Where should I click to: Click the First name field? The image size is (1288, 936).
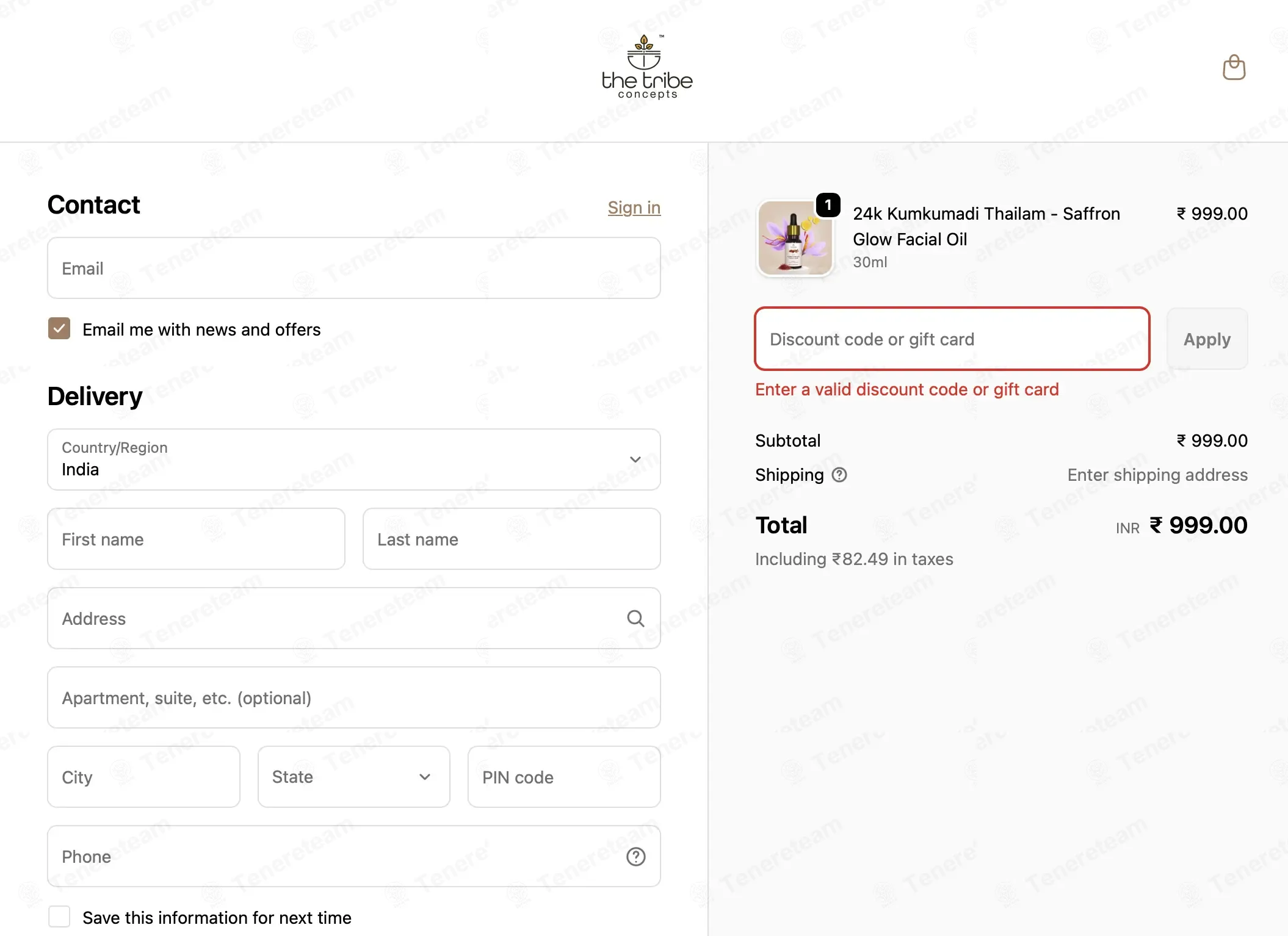tap(197, 539)
